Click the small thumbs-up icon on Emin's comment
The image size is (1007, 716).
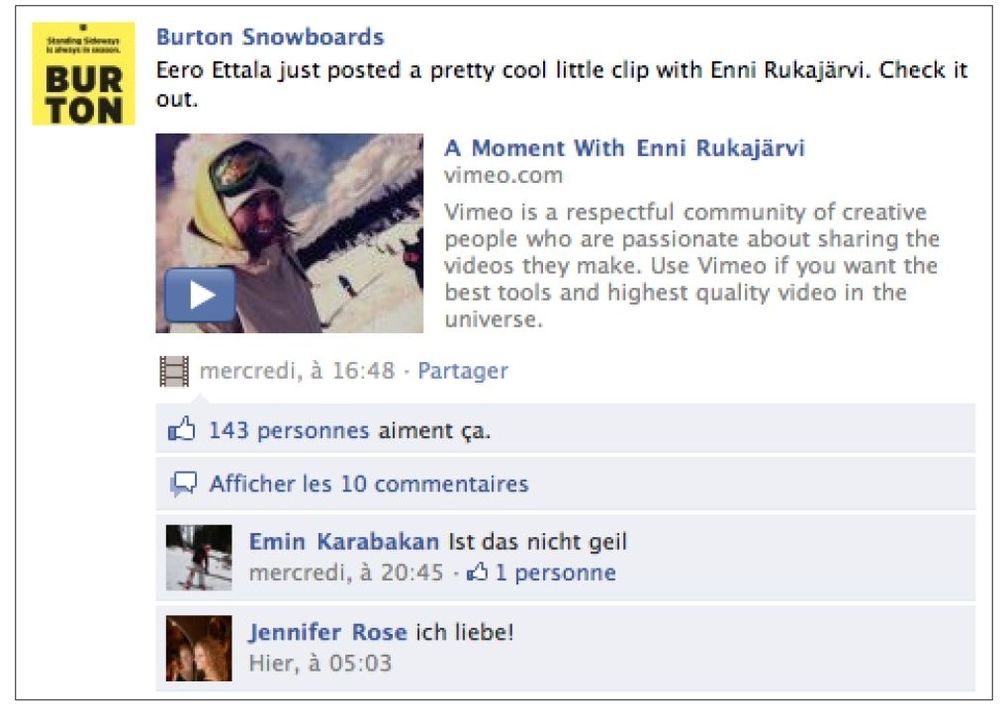477,572
